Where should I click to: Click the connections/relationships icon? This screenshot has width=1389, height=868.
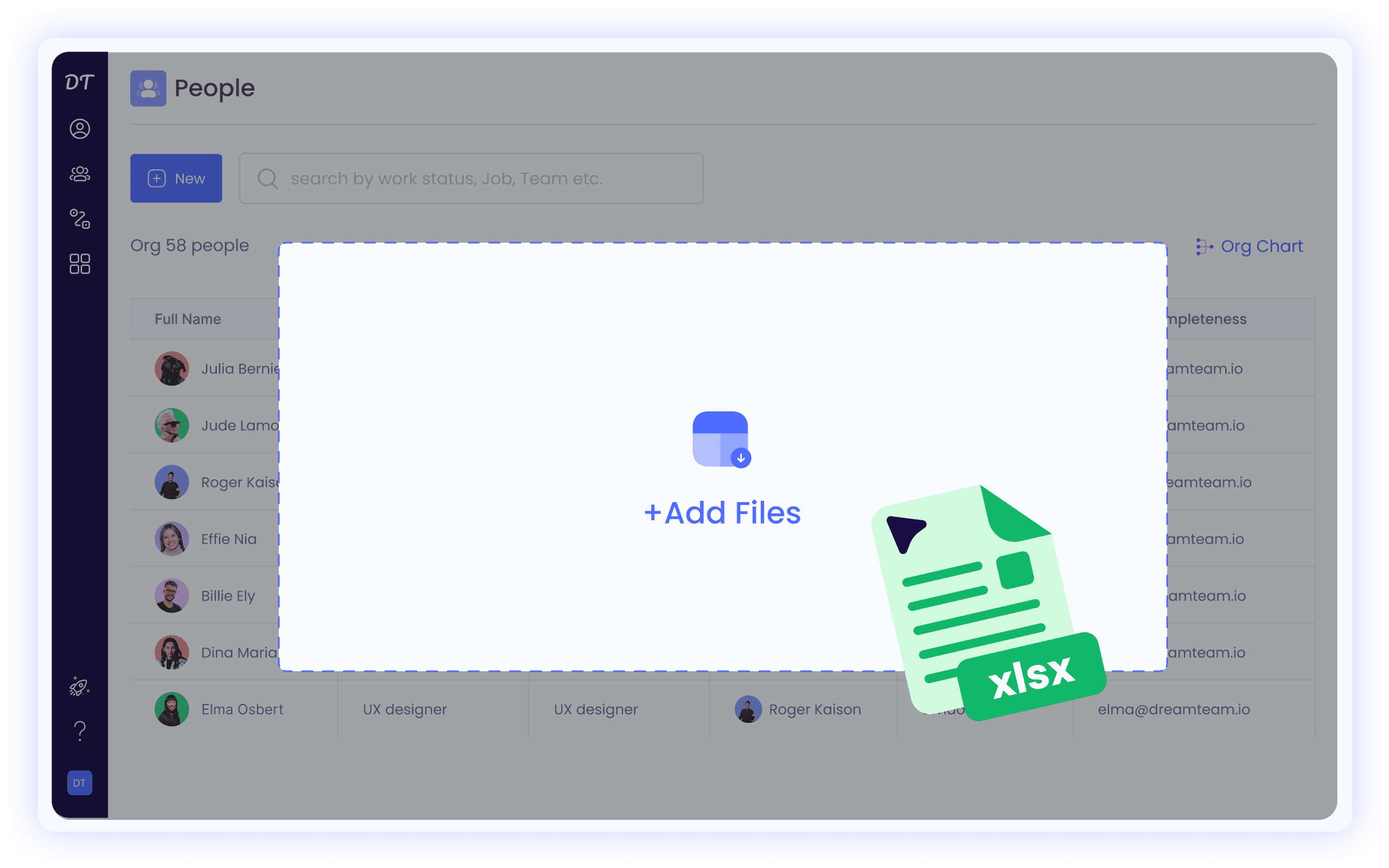pyautogui.click(x=79, y=221)
